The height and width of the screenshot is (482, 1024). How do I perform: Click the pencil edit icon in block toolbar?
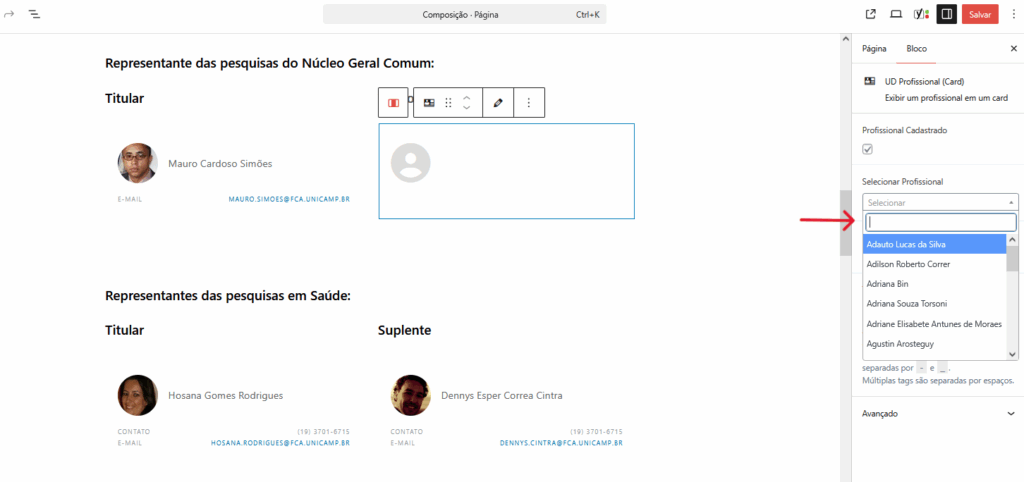[498, 102]
